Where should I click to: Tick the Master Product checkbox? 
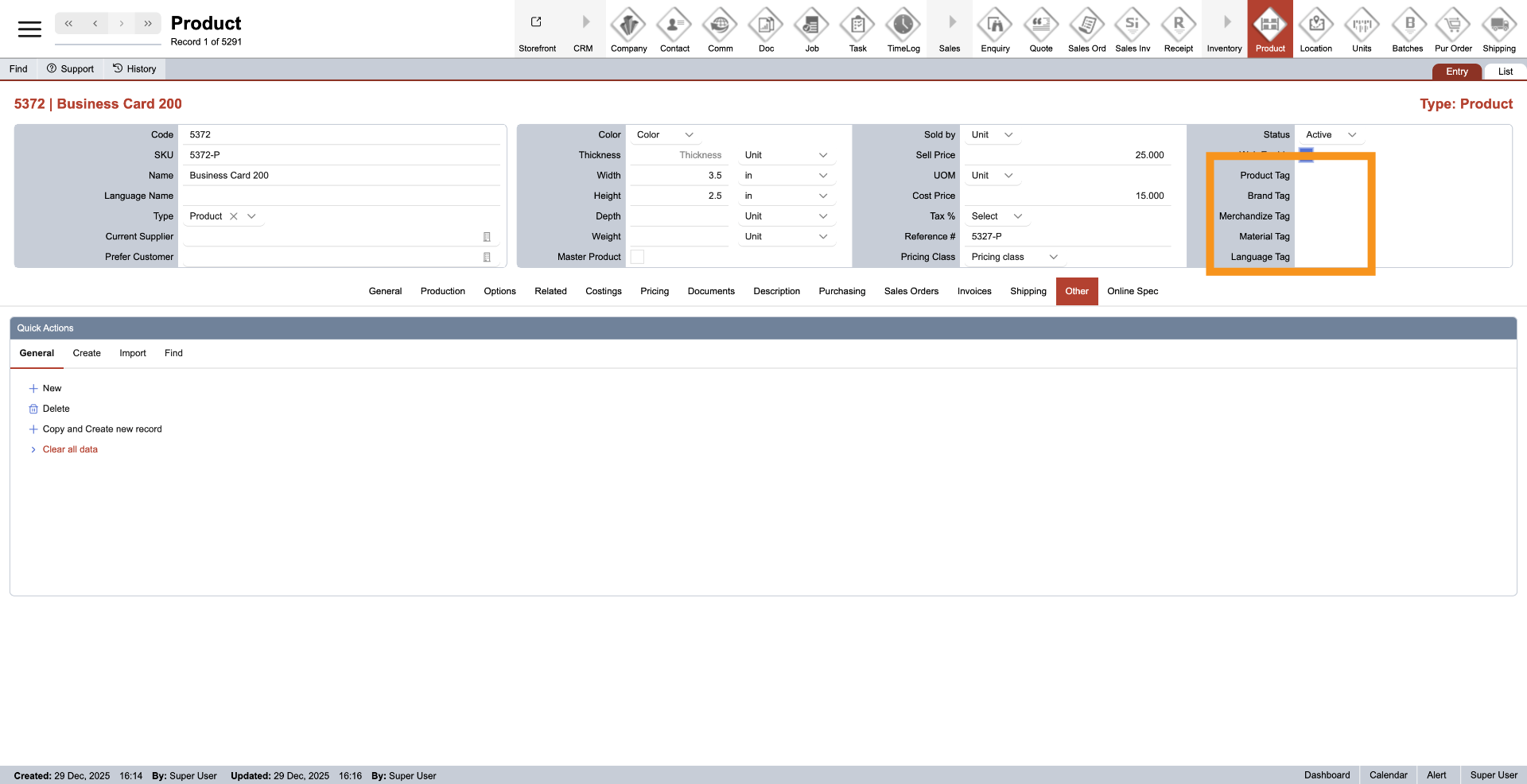click(x=637, y=257)
